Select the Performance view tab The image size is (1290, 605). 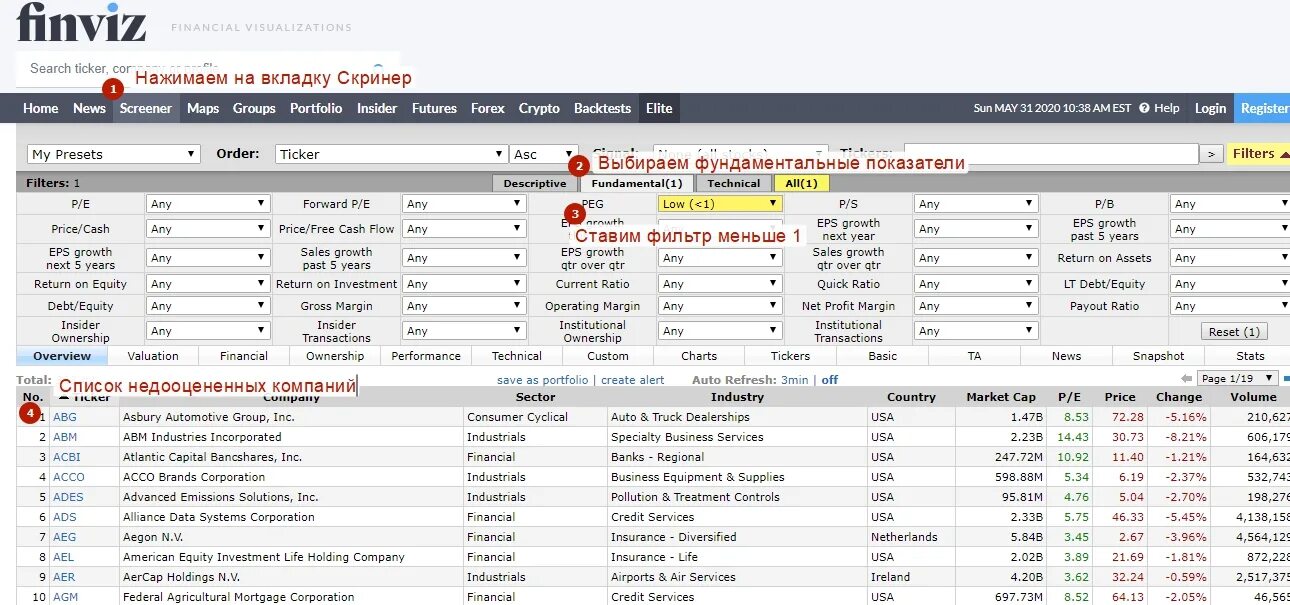pos(426,356)
